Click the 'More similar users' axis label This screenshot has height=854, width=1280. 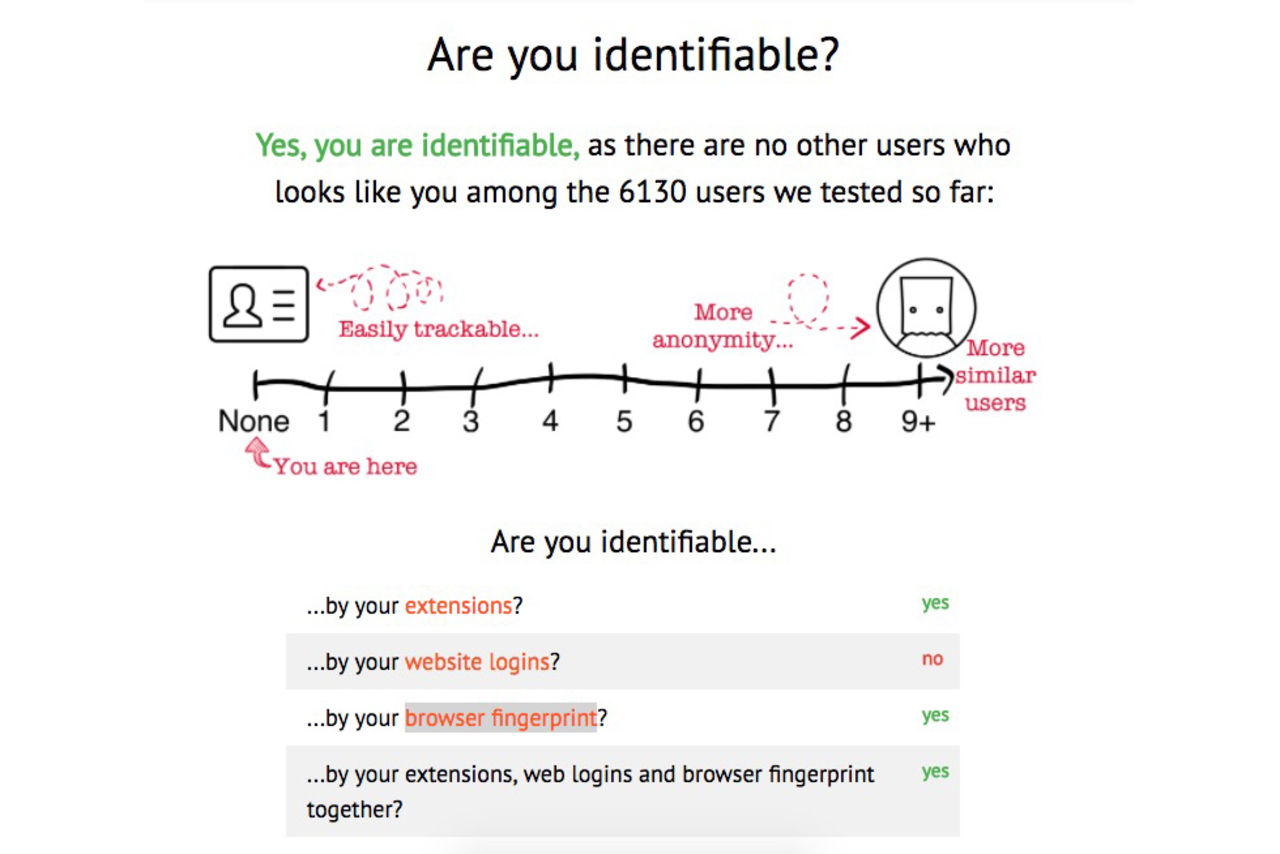[995, 376]
